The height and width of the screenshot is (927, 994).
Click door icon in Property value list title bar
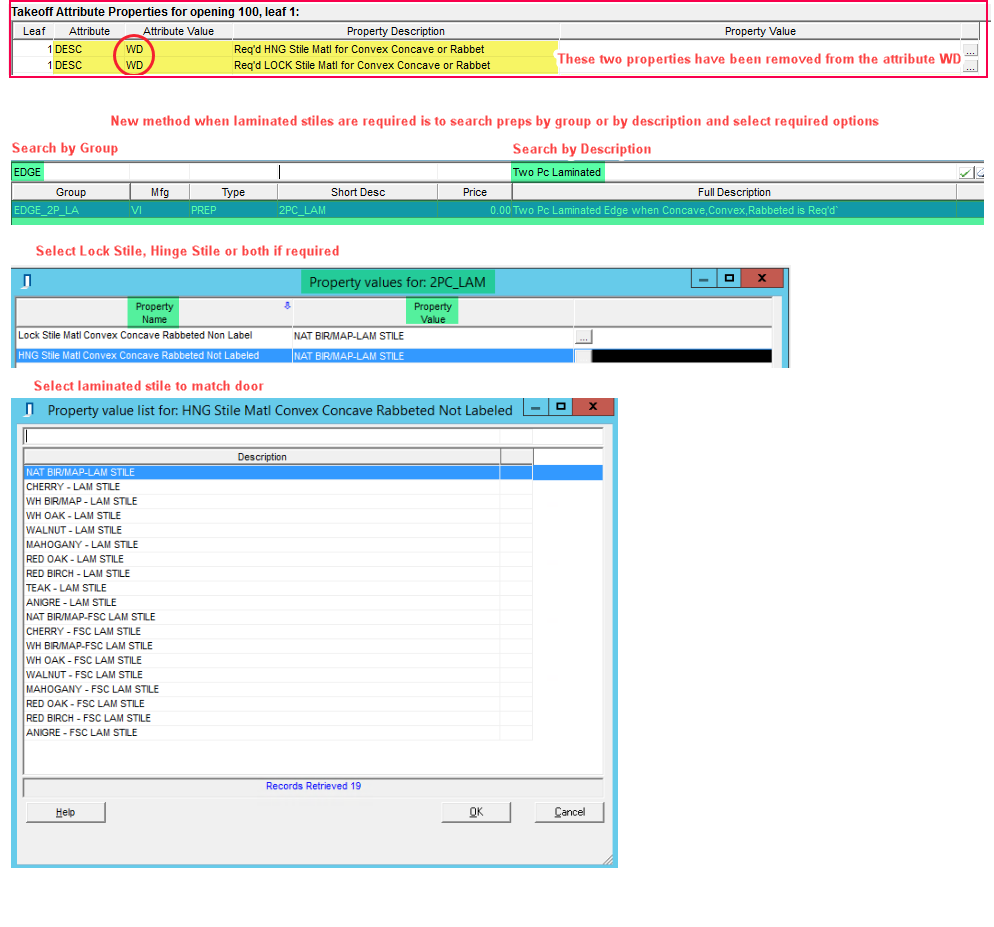tap(29, 409)
